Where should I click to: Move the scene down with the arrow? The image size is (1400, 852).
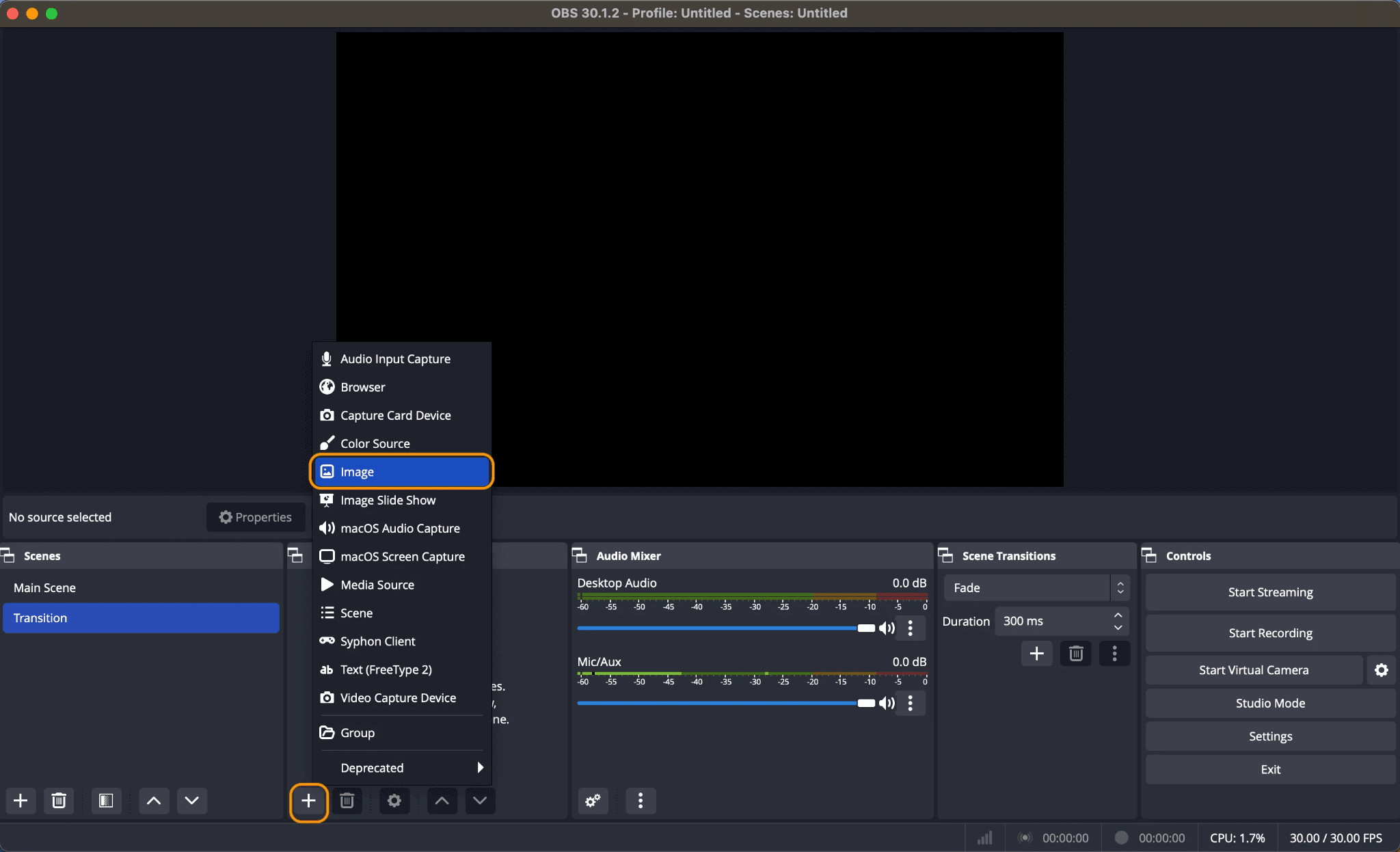click(x=192, y=801)
